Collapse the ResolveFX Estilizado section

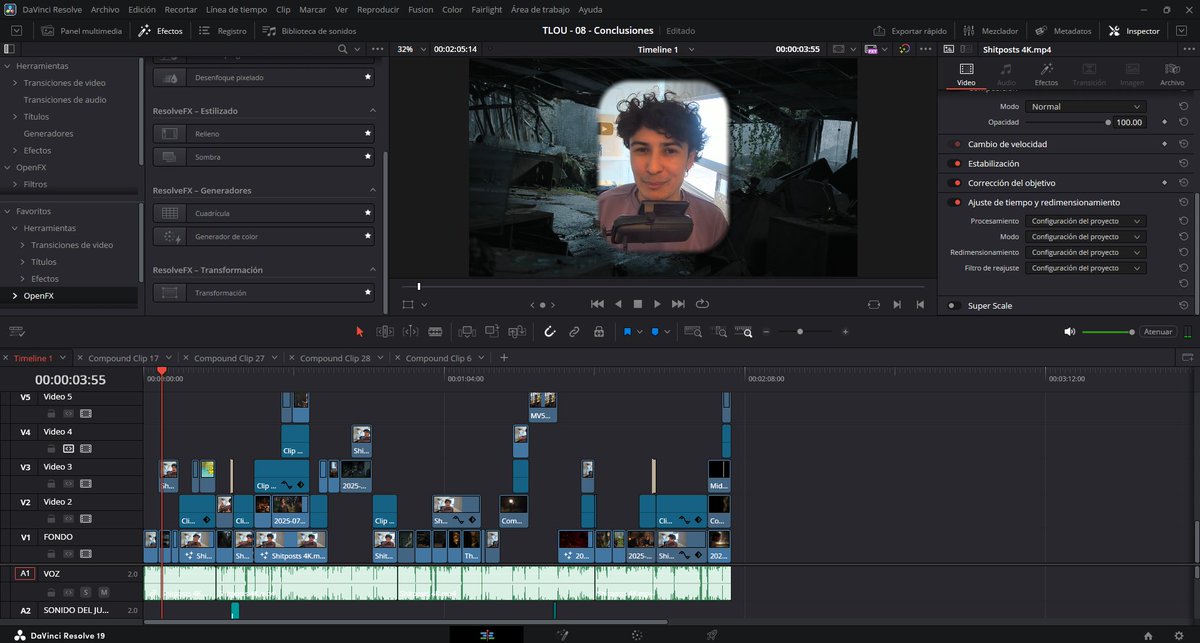pyautogui.click(x=372, y=111)
